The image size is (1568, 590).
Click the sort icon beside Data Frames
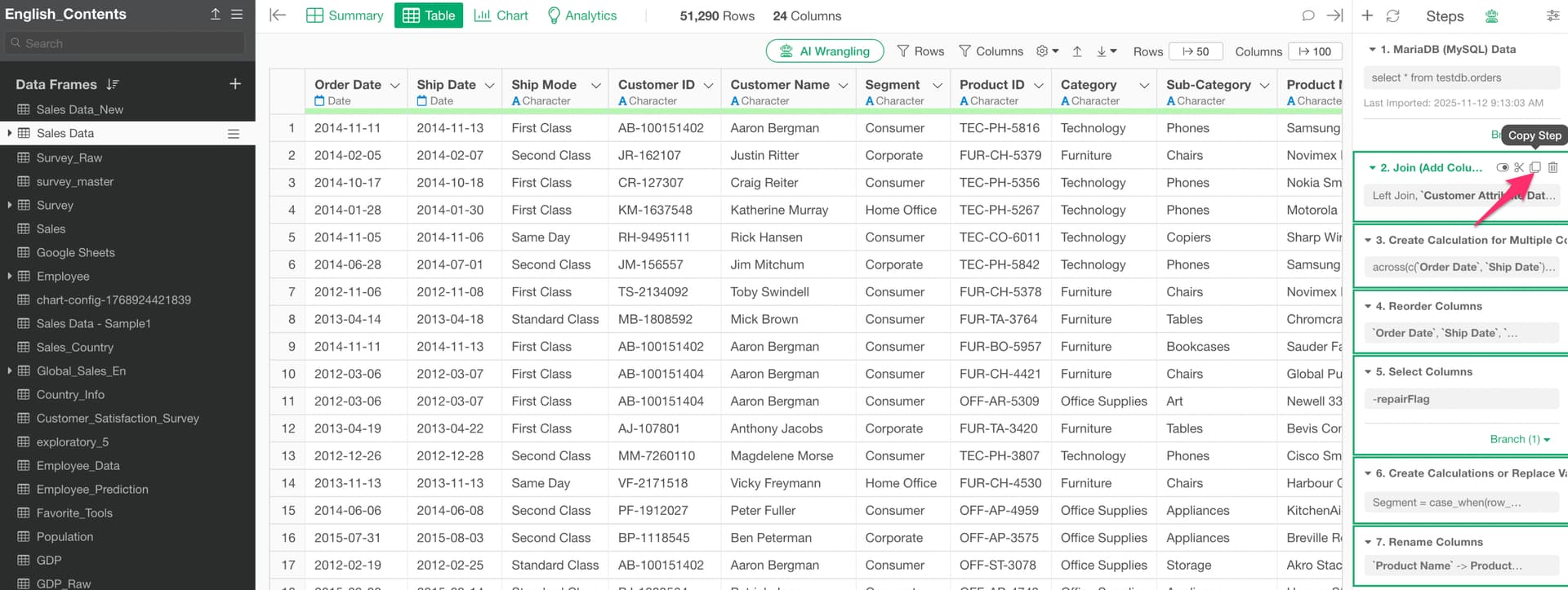click(113, 84)
